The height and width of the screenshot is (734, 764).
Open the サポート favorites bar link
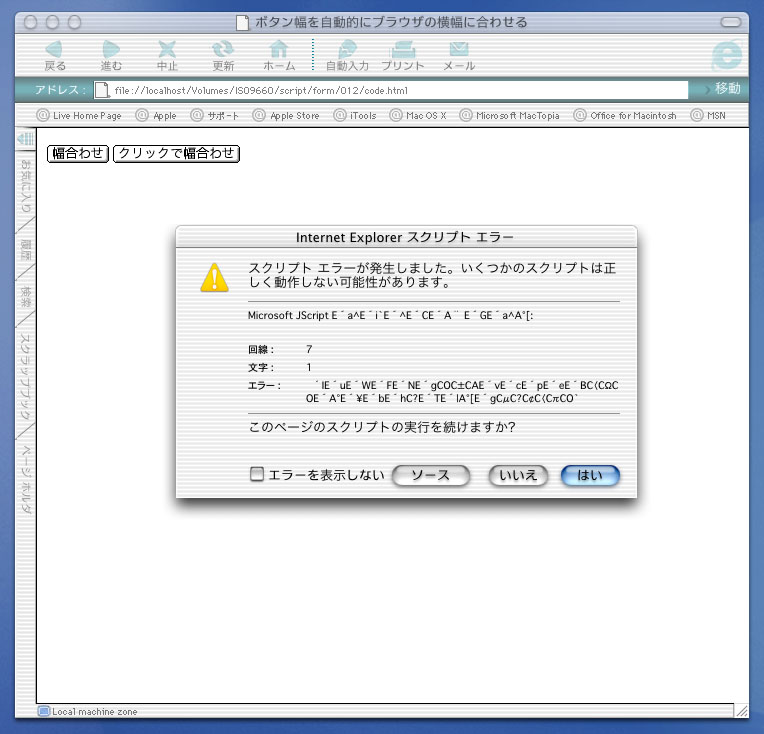(x=215, y=116)
